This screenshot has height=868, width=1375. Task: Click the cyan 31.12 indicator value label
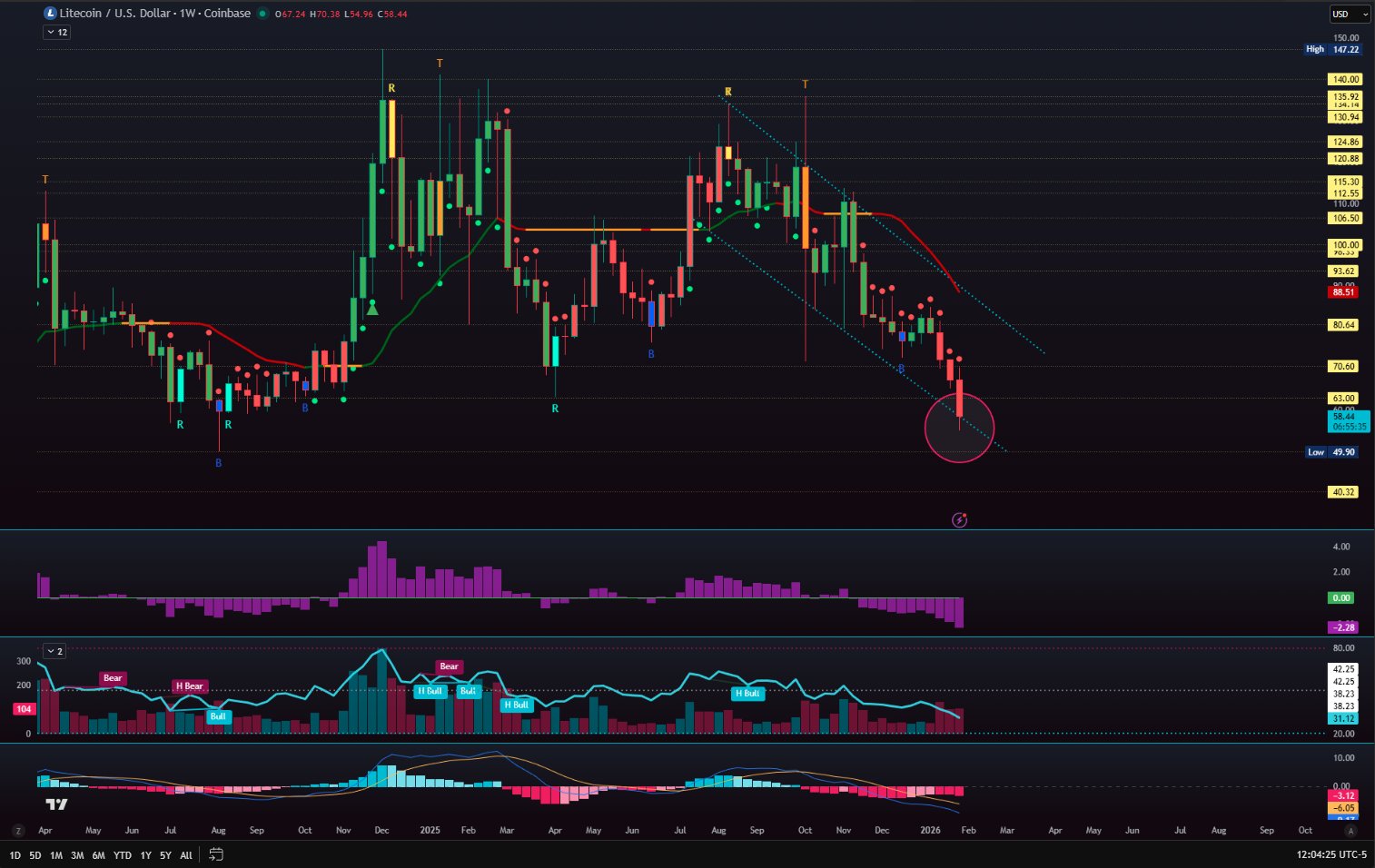point(1343,718)
